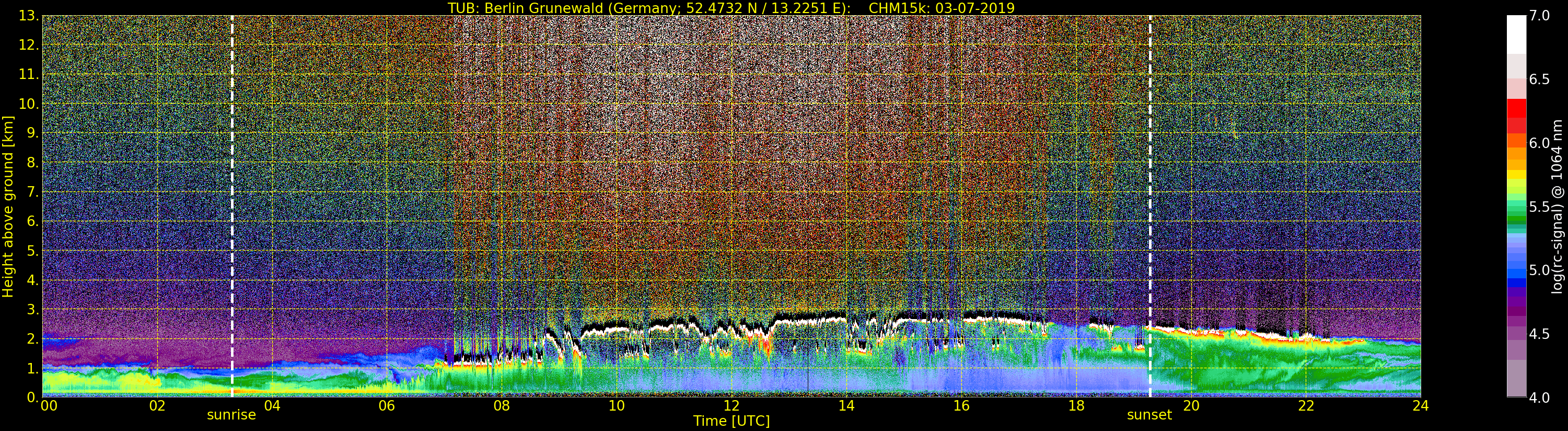The image size is (1568, 431).
Task: Click the white dashed sunset marker line
Action: click(x=1150, y=206)
